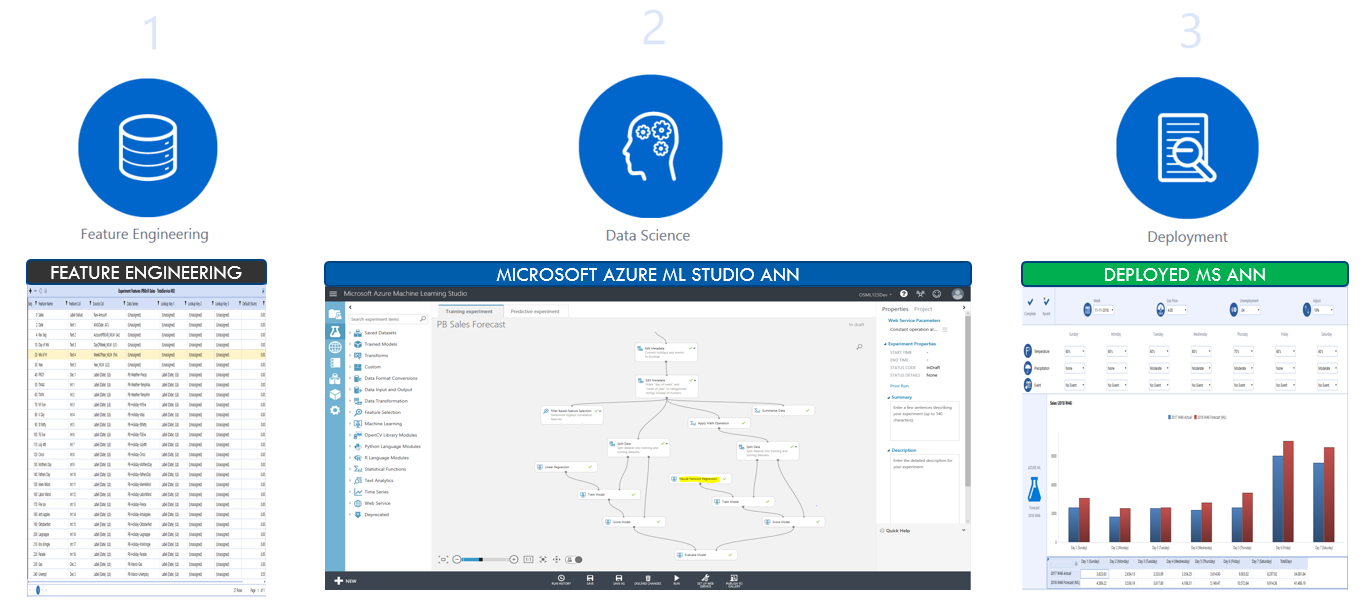Screen dimensions: 1372x600
Task: Switch to the Predictive experiment tab
Action: click(535, 311)
